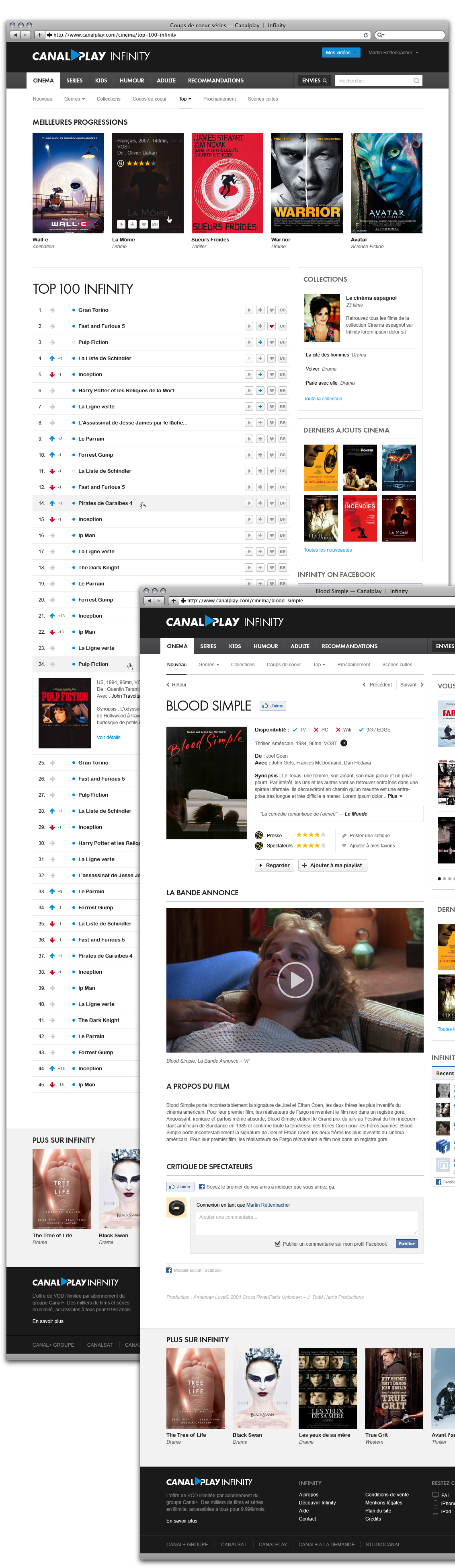
Task: Toggle Publier un commentaire sur Facebook checkbox
Action: coord(278,1244)
